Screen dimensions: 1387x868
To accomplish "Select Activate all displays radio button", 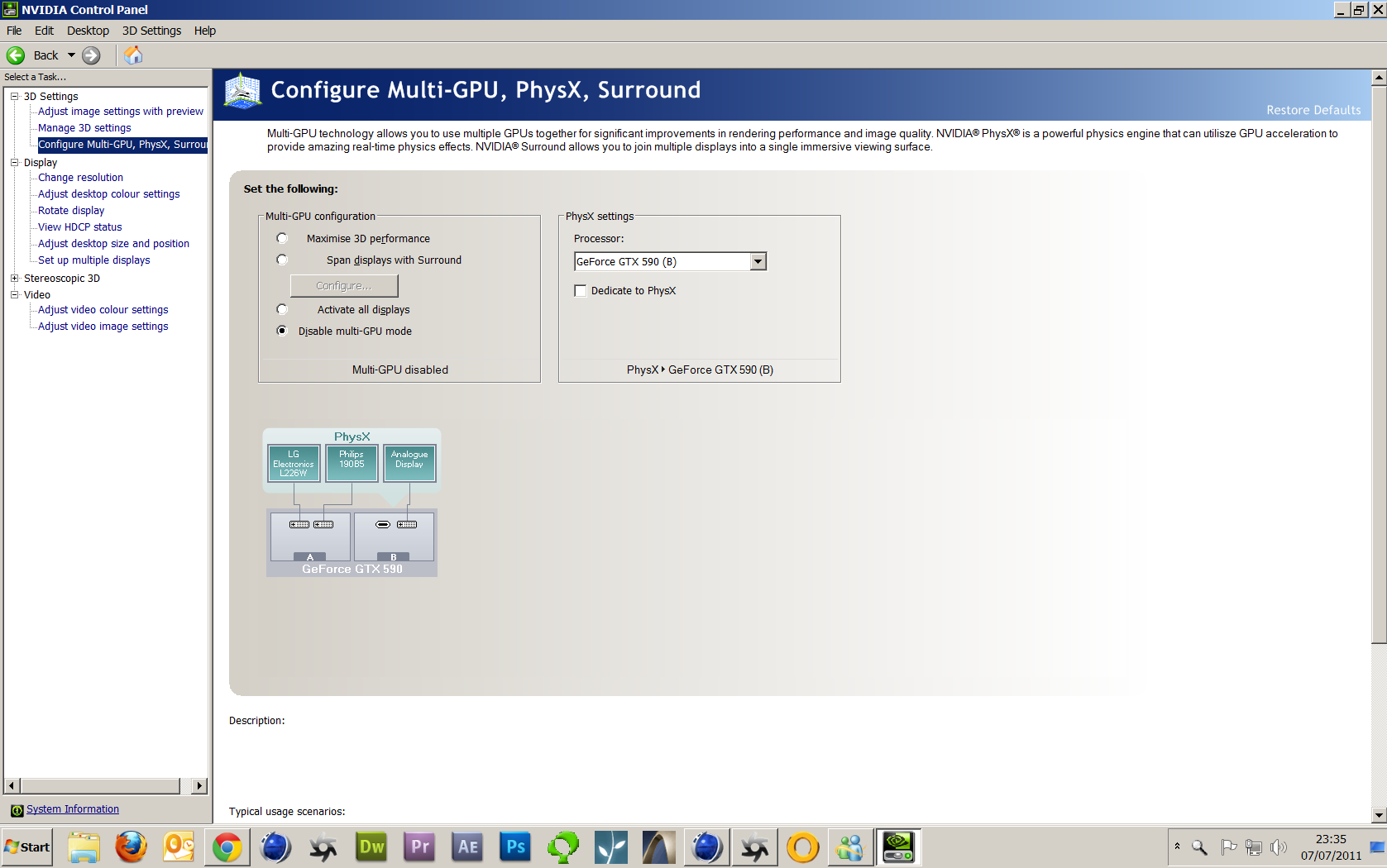I will click(282, 310).
